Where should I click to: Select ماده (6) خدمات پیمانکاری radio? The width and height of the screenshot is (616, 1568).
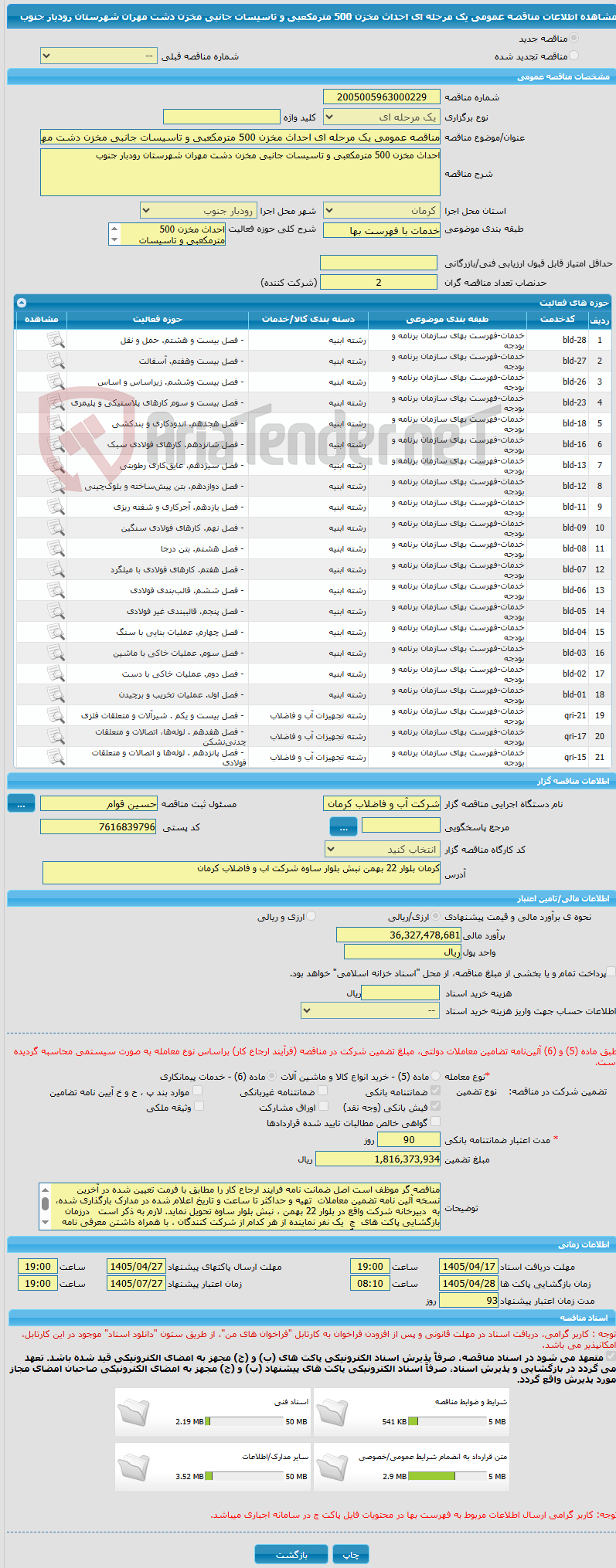point(271,1076)
